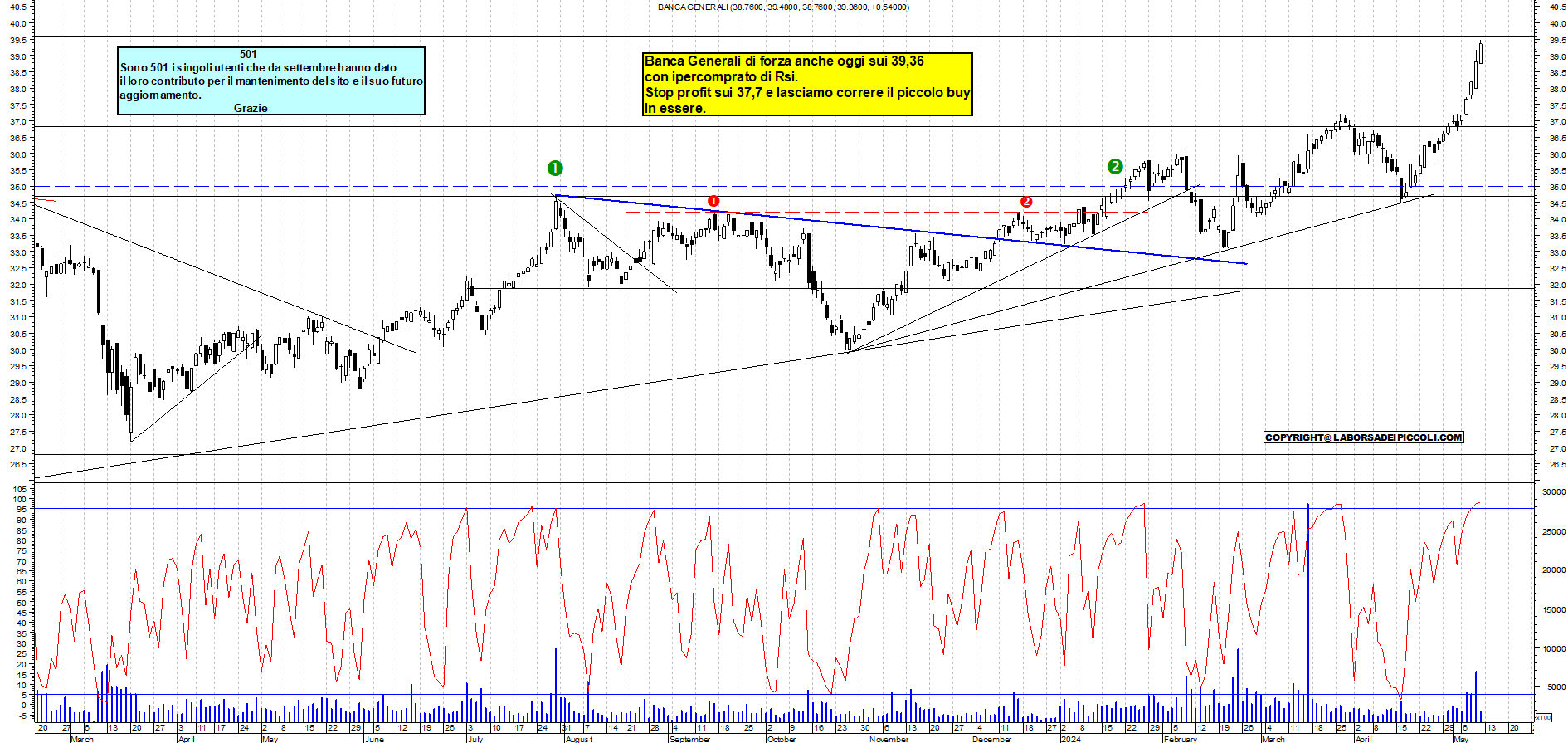Screen dimensions: 1568x743
Task: Click 'con ipercomprato di Rsi.' line
Action: pos(721,77)
